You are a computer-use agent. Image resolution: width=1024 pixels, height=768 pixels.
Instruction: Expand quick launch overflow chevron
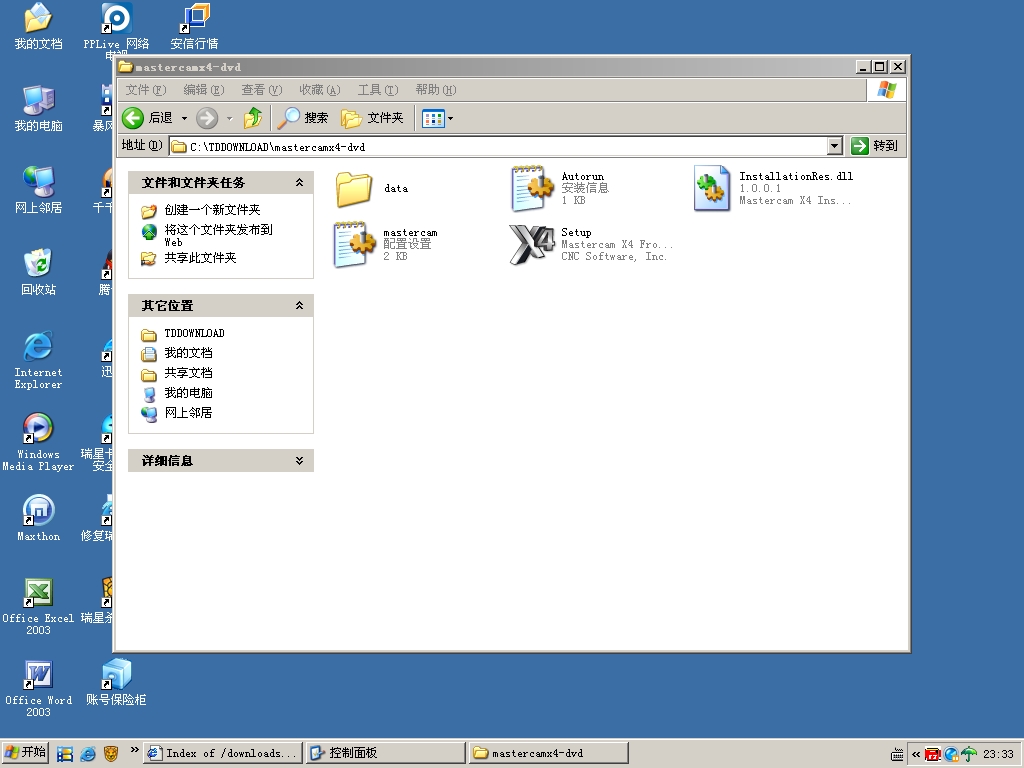coord(134,750)
